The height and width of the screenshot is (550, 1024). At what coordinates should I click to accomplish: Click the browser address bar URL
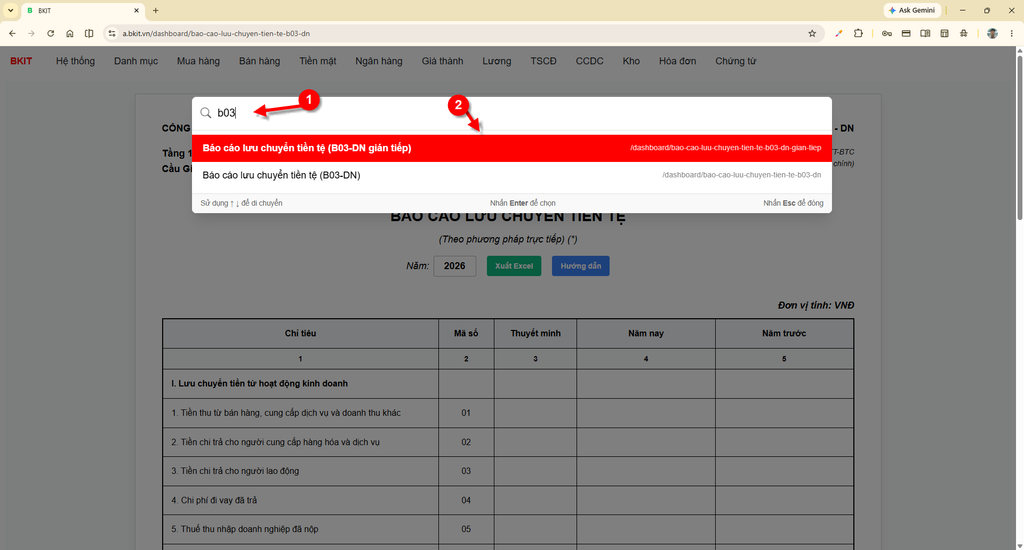point(216,33)
